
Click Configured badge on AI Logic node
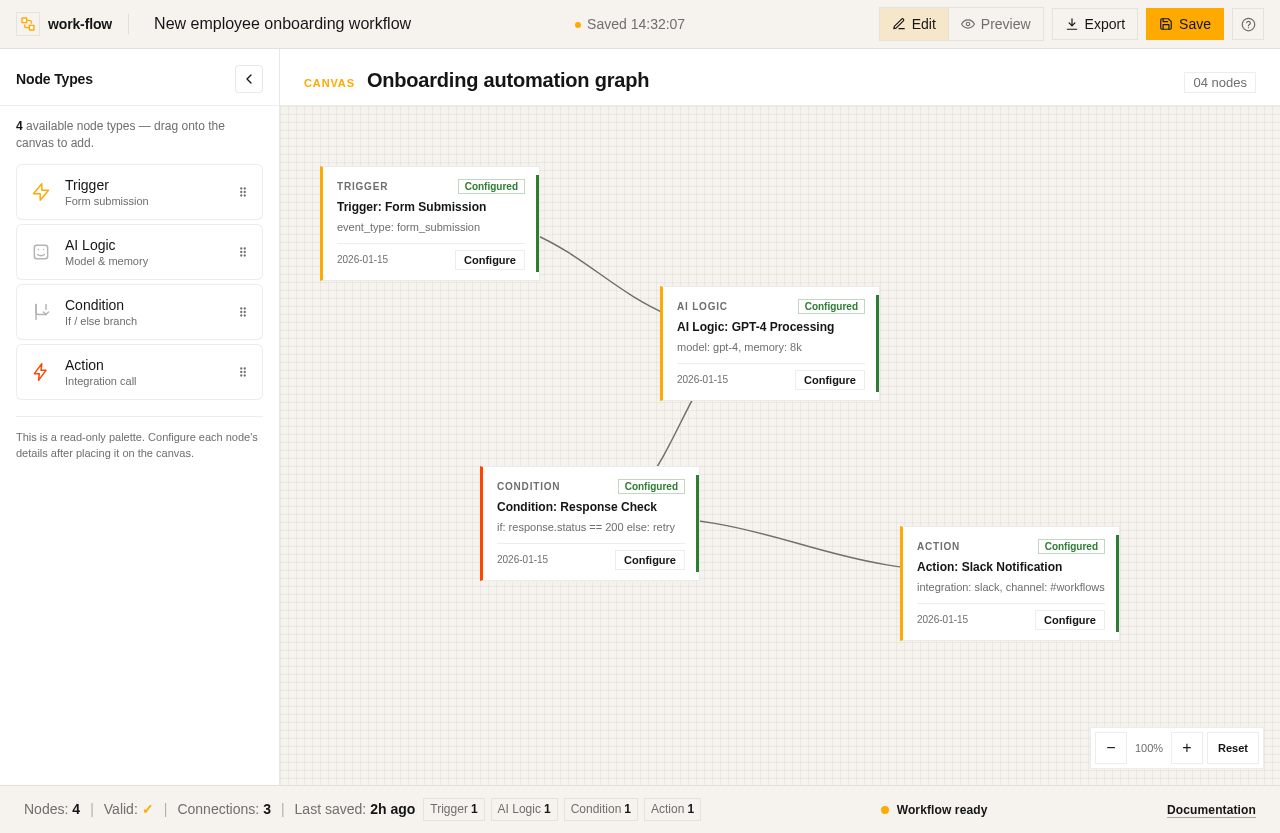pyautogui.click(x=831, y=306)
